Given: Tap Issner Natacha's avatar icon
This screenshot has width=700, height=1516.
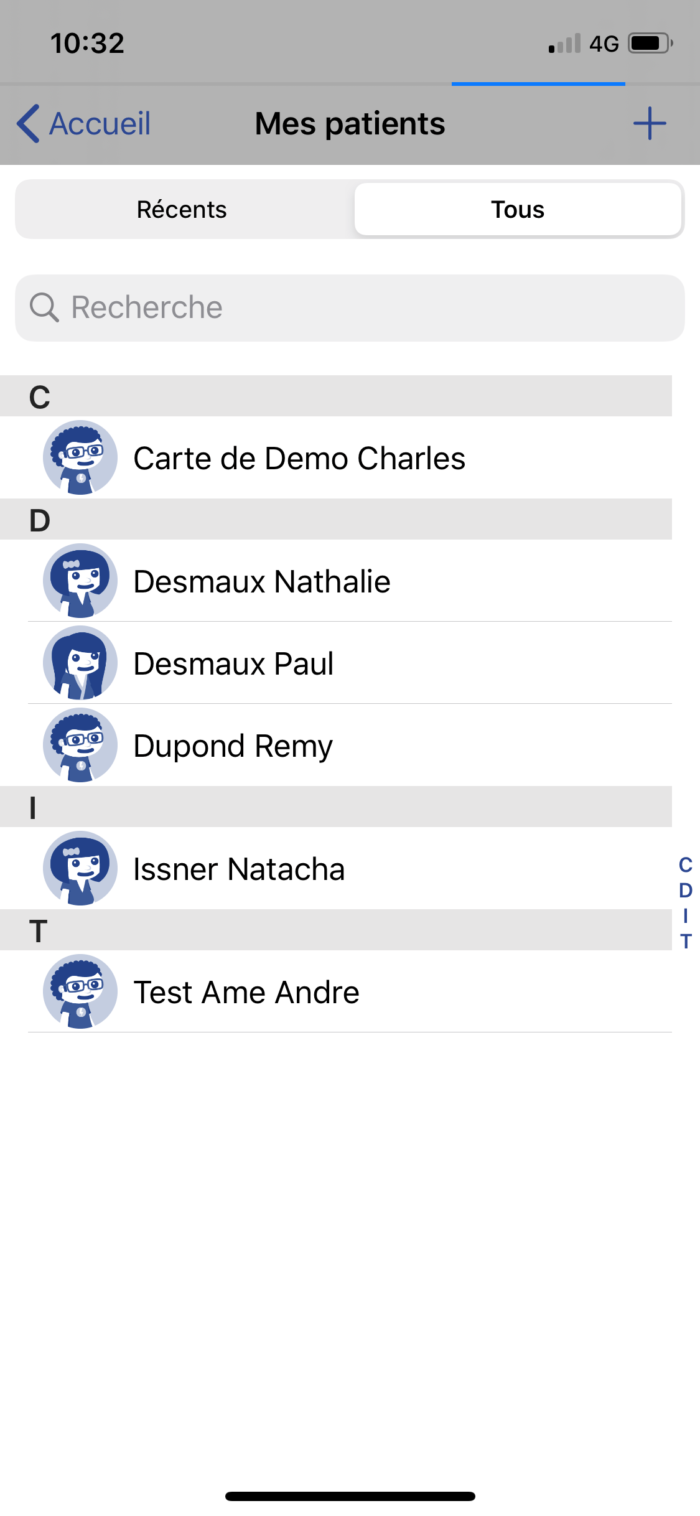Looking at the screenshot, I should (x=80, y=868).
